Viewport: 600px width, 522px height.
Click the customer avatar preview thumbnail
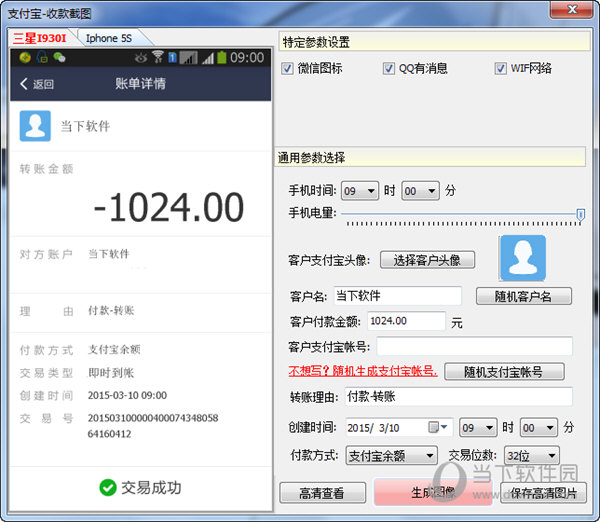click(523, 258)
